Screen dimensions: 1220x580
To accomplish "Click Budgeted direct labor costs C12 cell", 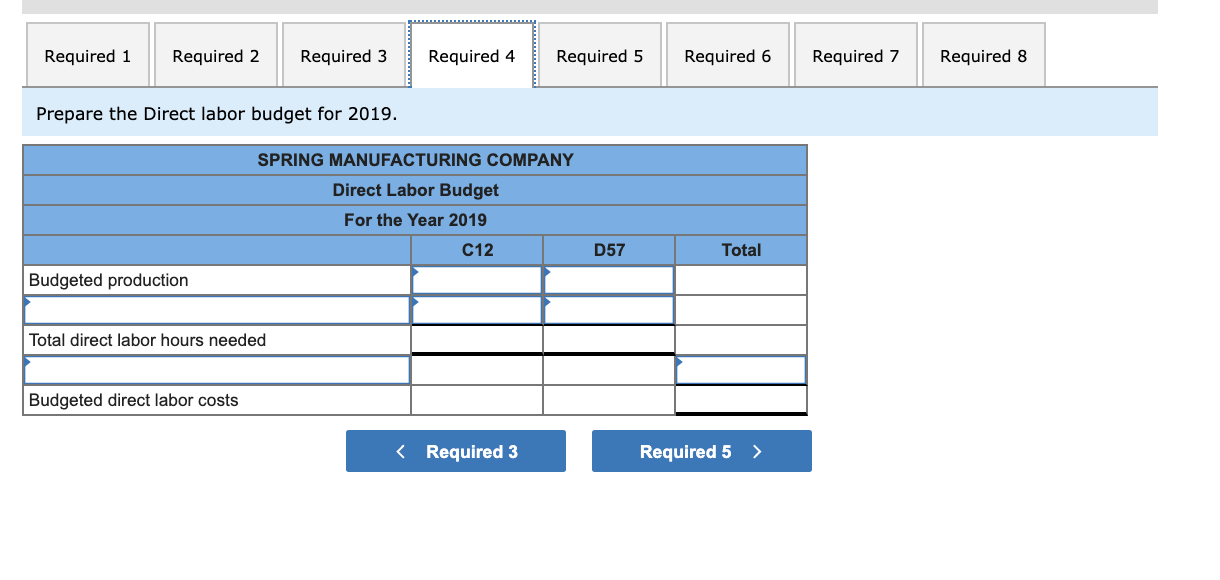I will (x=477, y=400).
